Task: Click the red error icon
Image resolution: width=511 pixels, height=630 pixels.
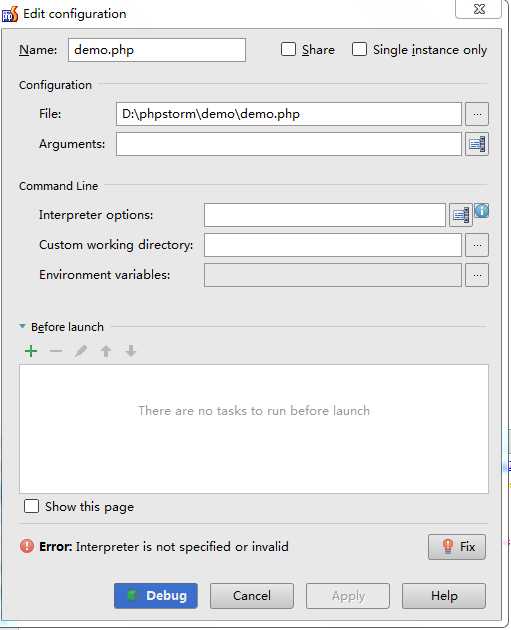Action: click(27, 546)
